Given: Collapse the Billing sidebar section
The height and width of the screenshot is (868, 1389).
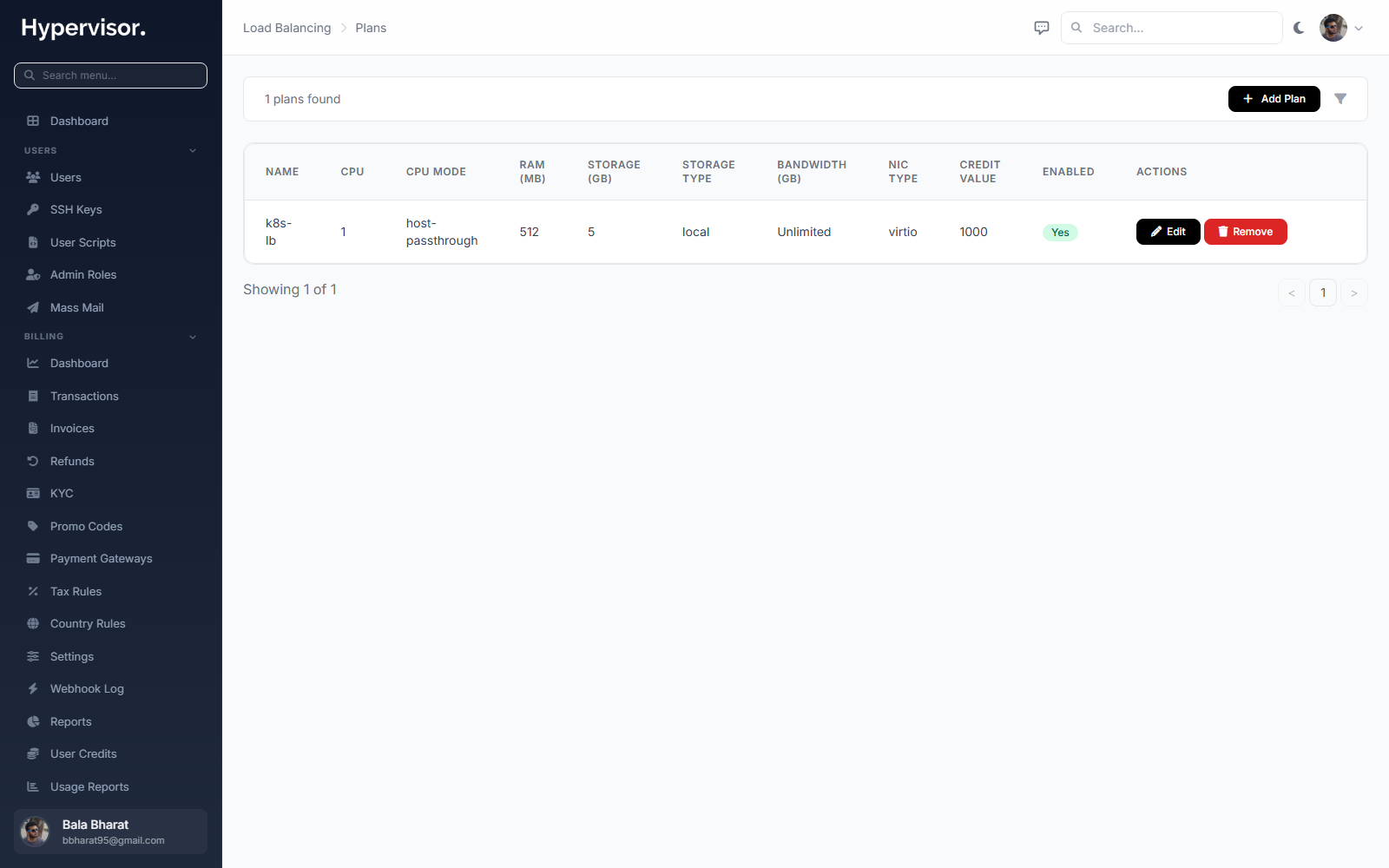Looking at the screenshot, I should (x=193, y=336).
